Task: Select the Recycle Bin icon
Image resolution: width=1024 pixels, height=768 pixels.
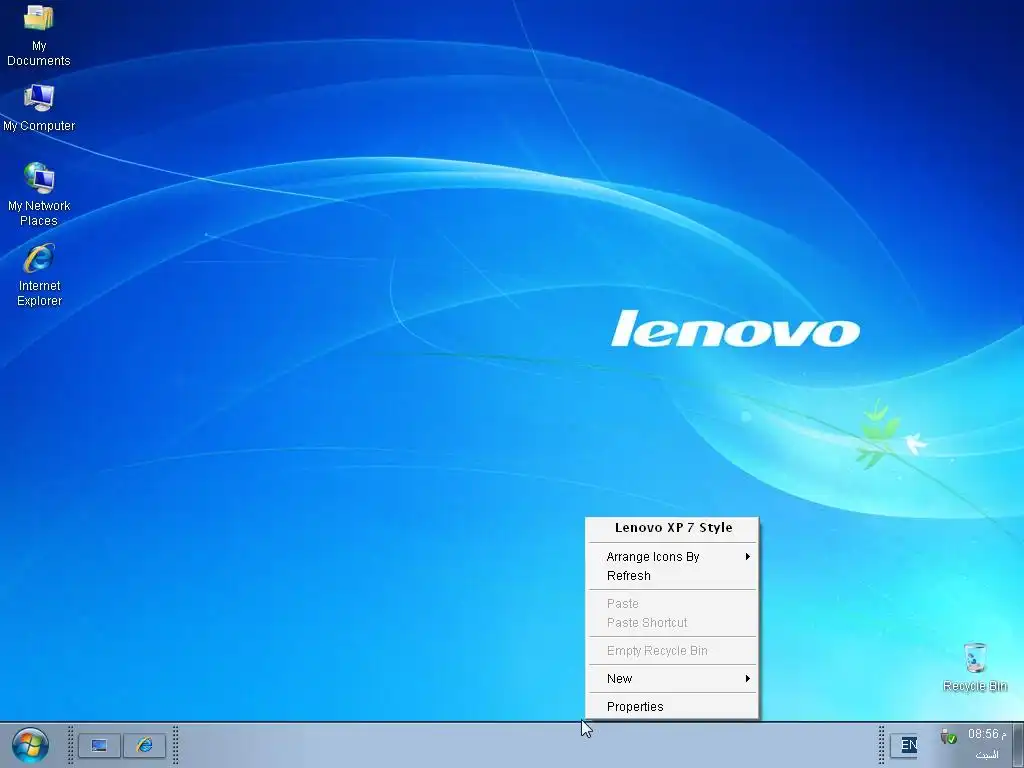Action: click(975, 667)
